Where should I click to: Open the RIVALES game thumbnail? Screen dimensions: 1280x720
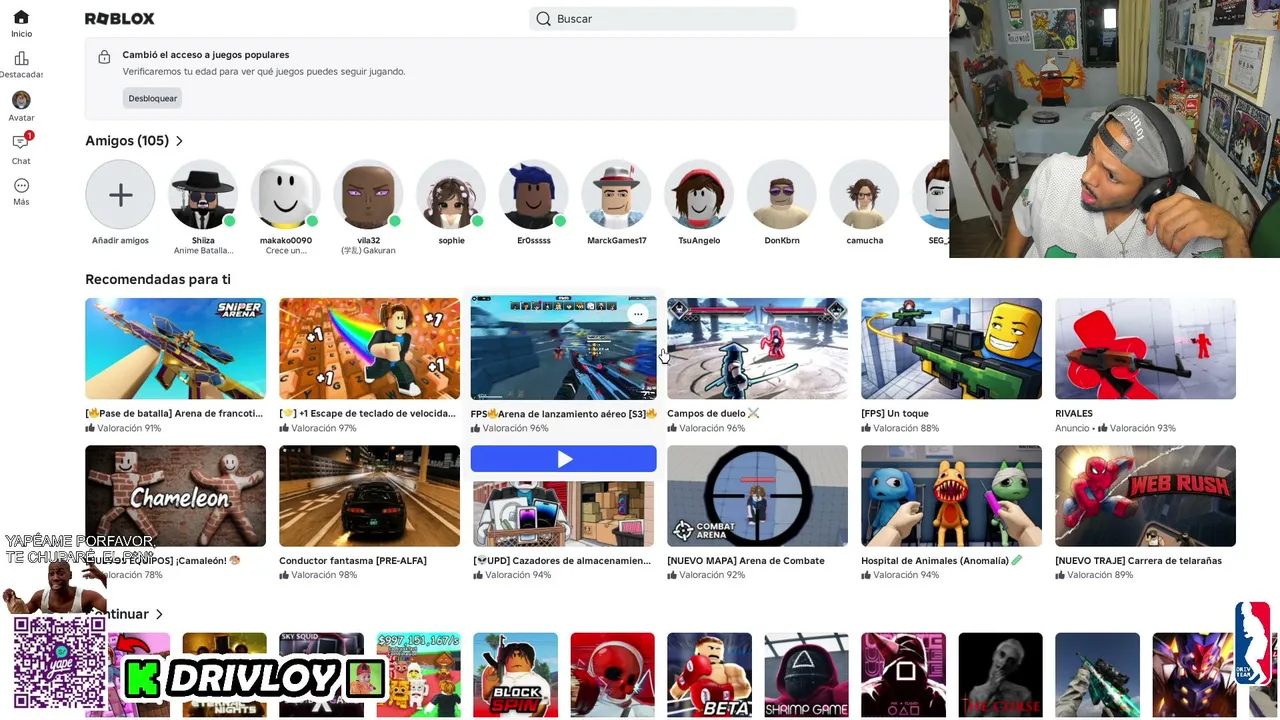[x=1145, y=349]
